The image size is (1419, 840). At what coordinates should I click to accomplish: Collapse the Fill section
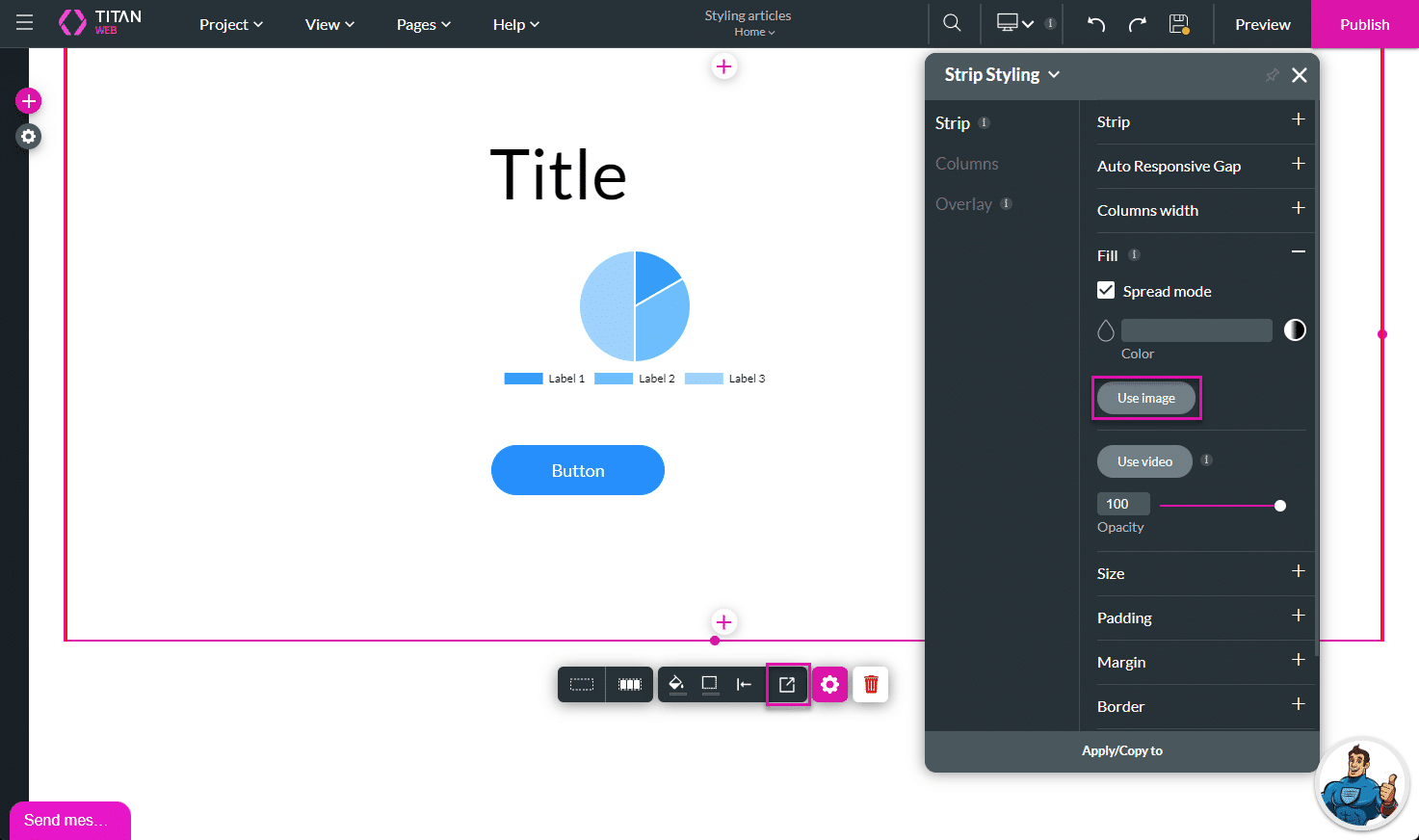pos(1298,252)
